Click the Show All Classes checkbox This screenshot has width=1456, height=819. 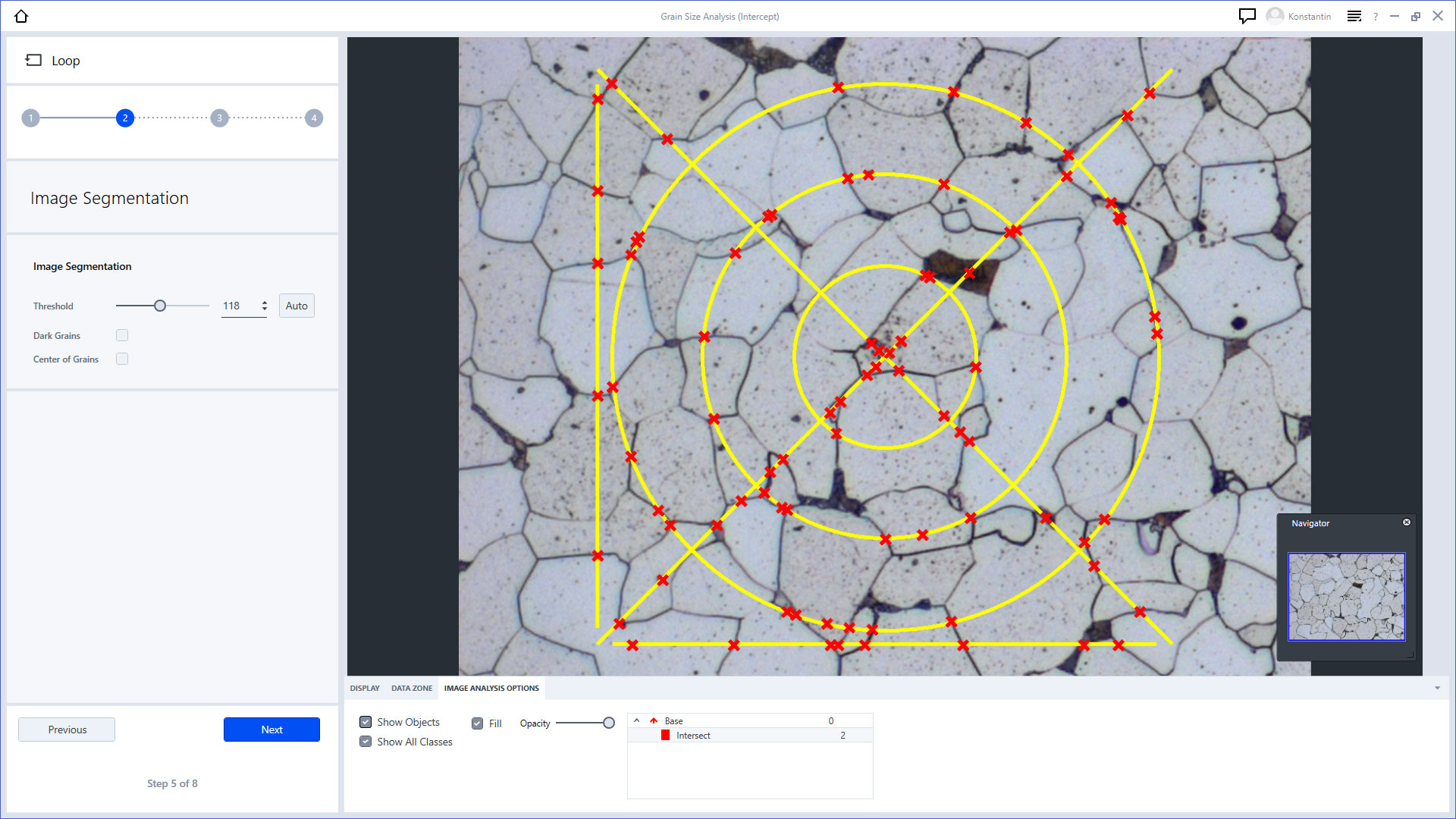366,742
